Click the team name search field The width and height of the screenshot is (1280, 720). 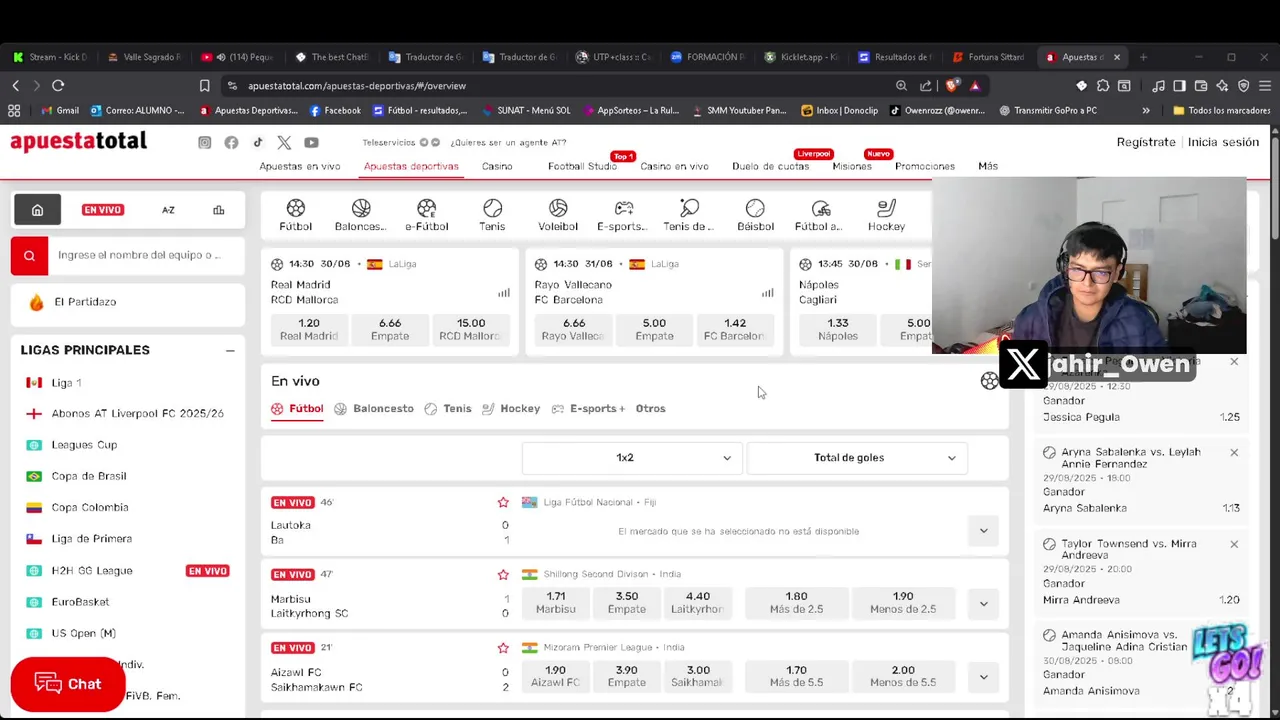coord(146,256)
